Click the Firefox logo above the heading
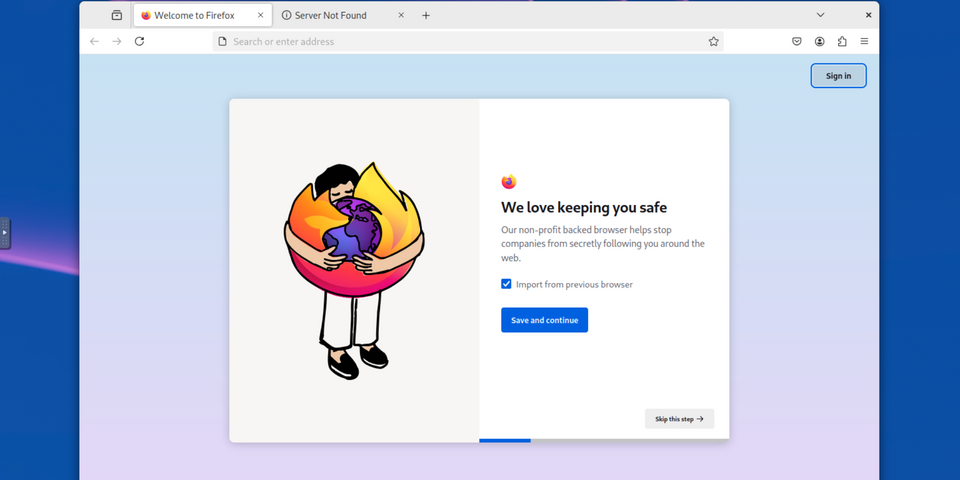The height and width of the screenshot is (480, 960). tap(509, 182)
